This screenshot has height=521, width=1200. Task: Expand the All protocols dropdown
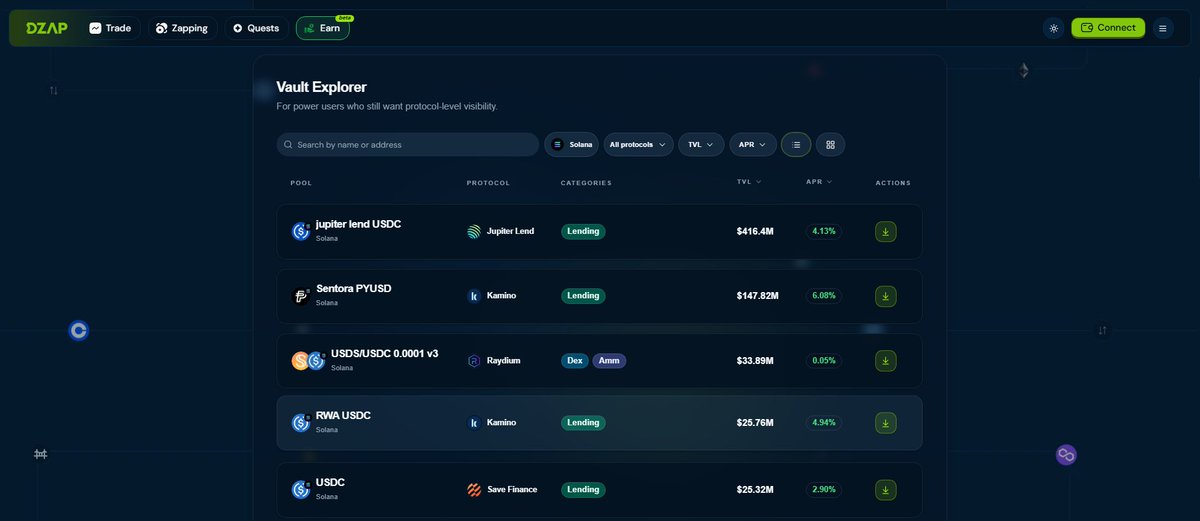(x=638, y=145)
